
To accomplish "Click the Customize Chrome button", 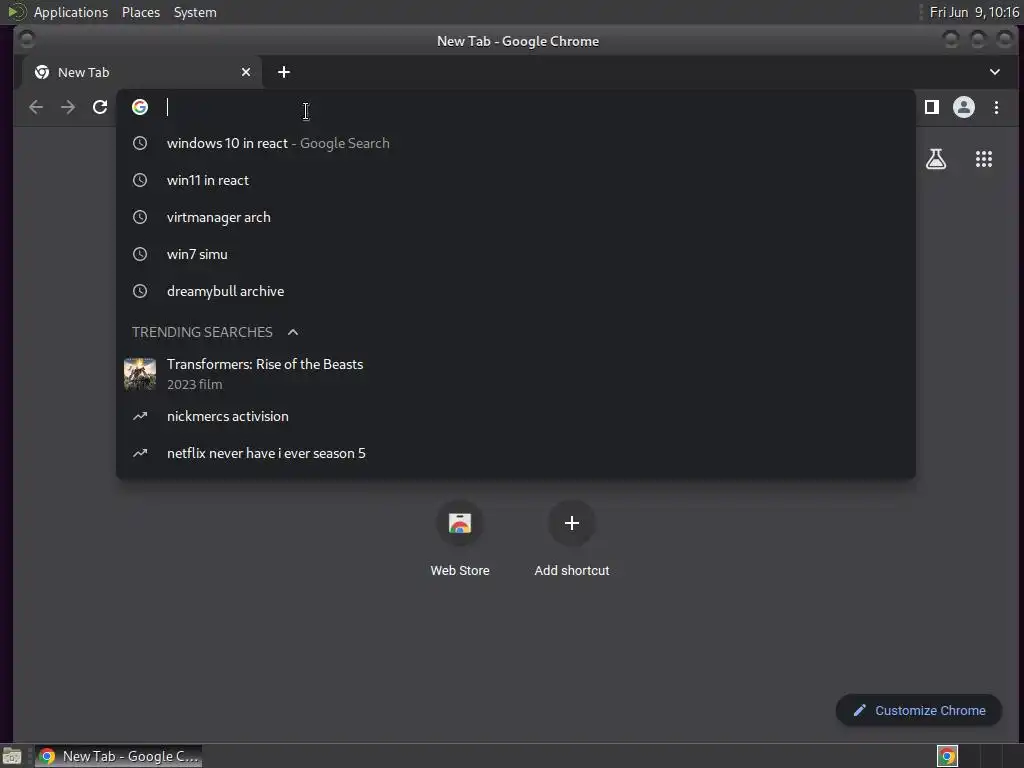I will pyautogui.click(x=919, y=711).
